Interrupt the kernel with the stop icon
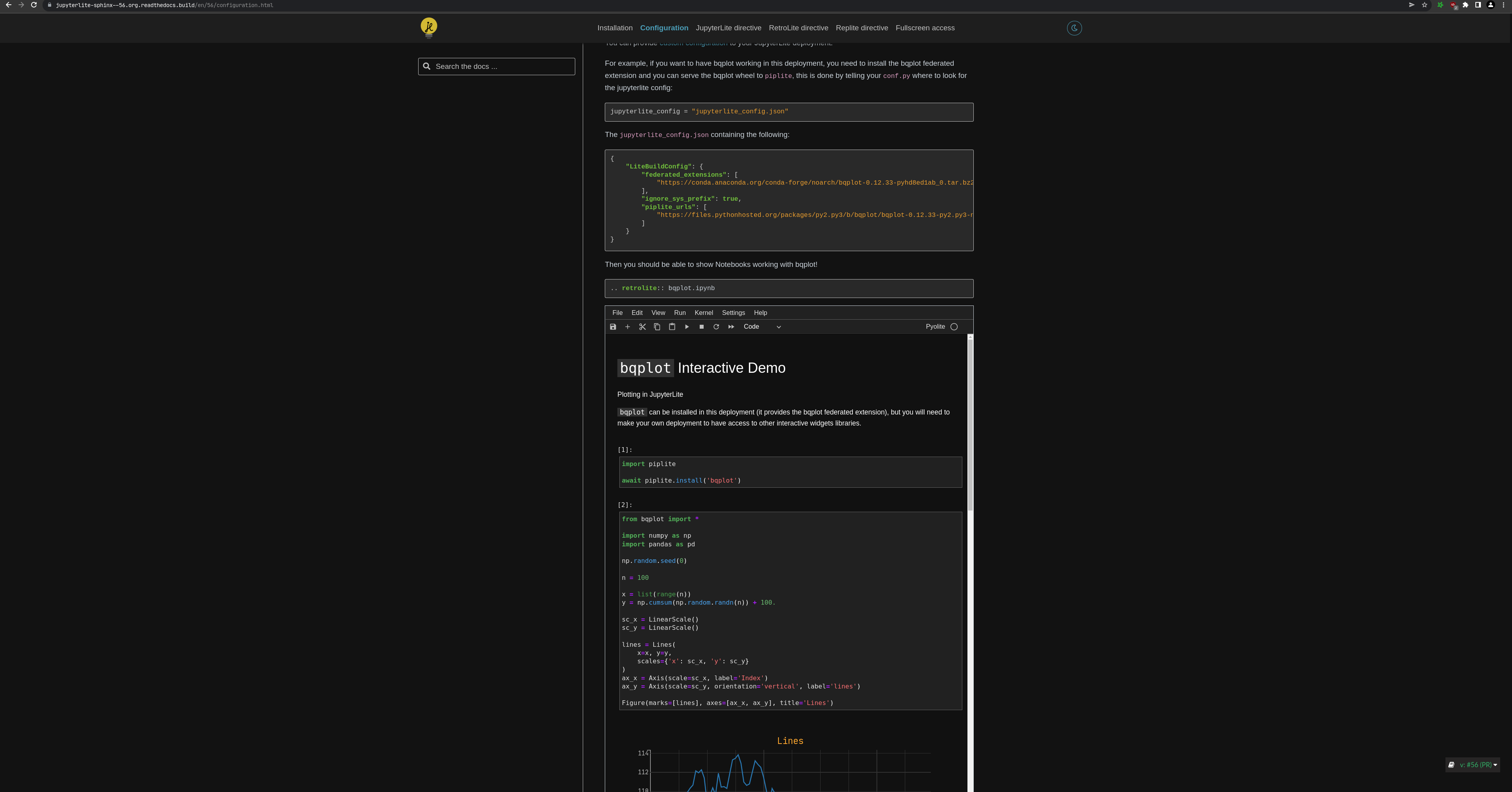1512x792 pixels. point(701,327)
